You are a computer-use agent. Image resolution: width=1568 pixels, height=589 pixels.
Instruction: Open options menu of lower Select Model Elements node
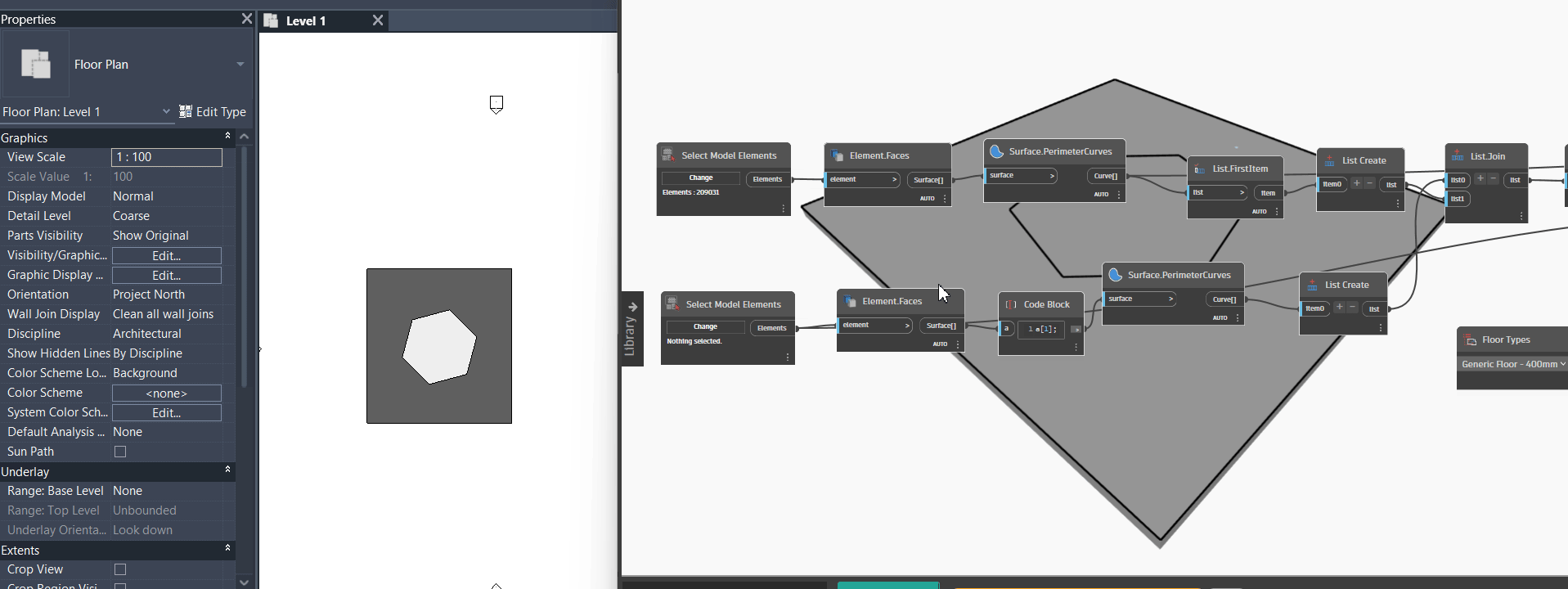tap(788, 357)
